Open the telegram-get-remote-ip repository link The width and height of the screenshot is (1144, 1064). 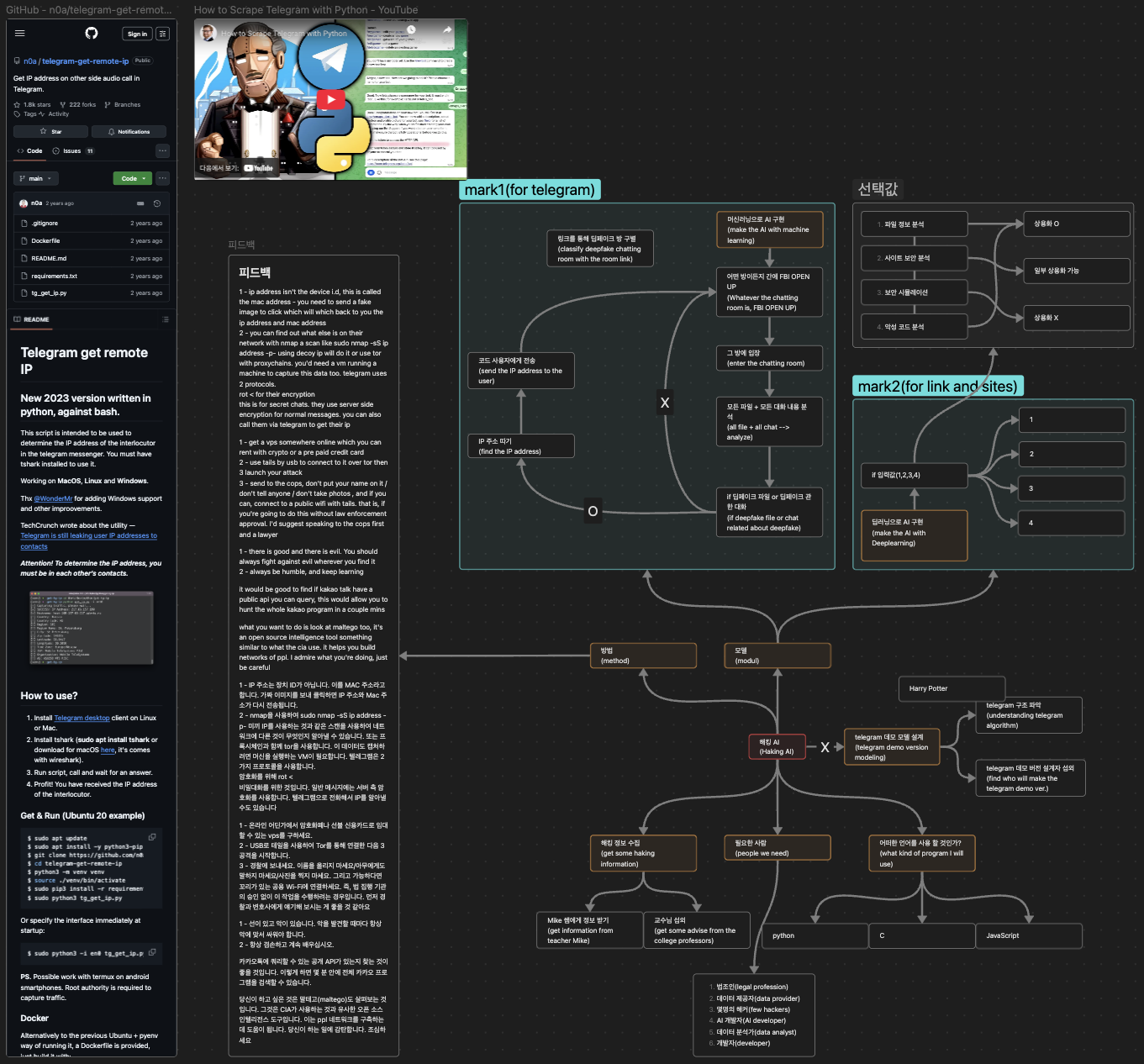[86, 61]
